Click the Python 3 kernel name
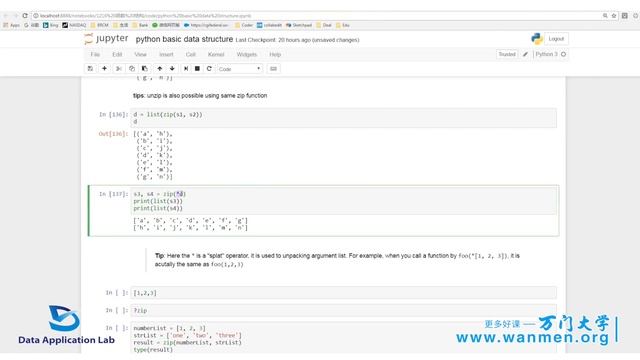This screenshot has width=640, height=360. pos(546,54)
